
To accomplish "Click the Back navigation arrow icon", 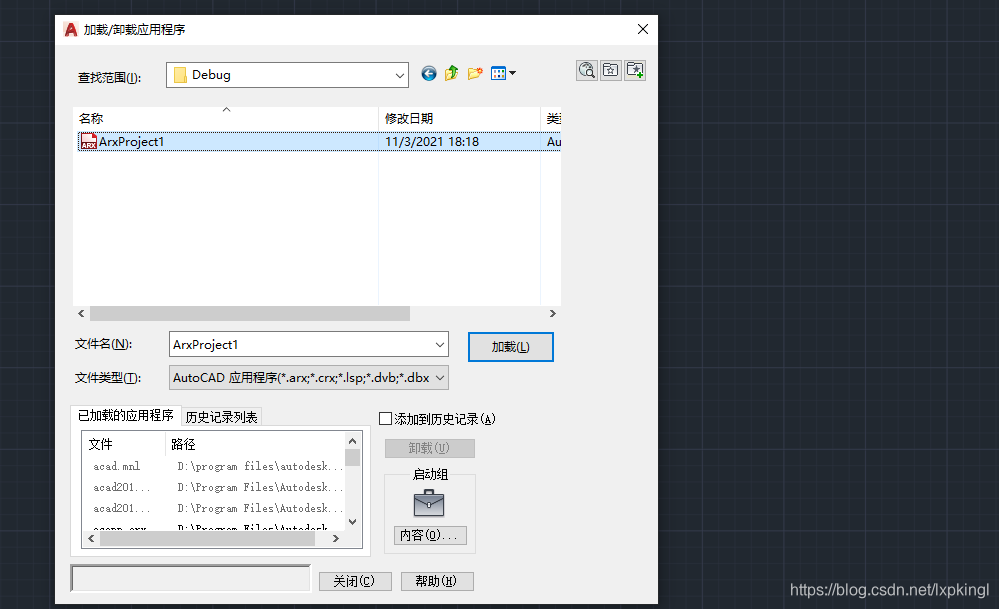I will click(429, 74).
